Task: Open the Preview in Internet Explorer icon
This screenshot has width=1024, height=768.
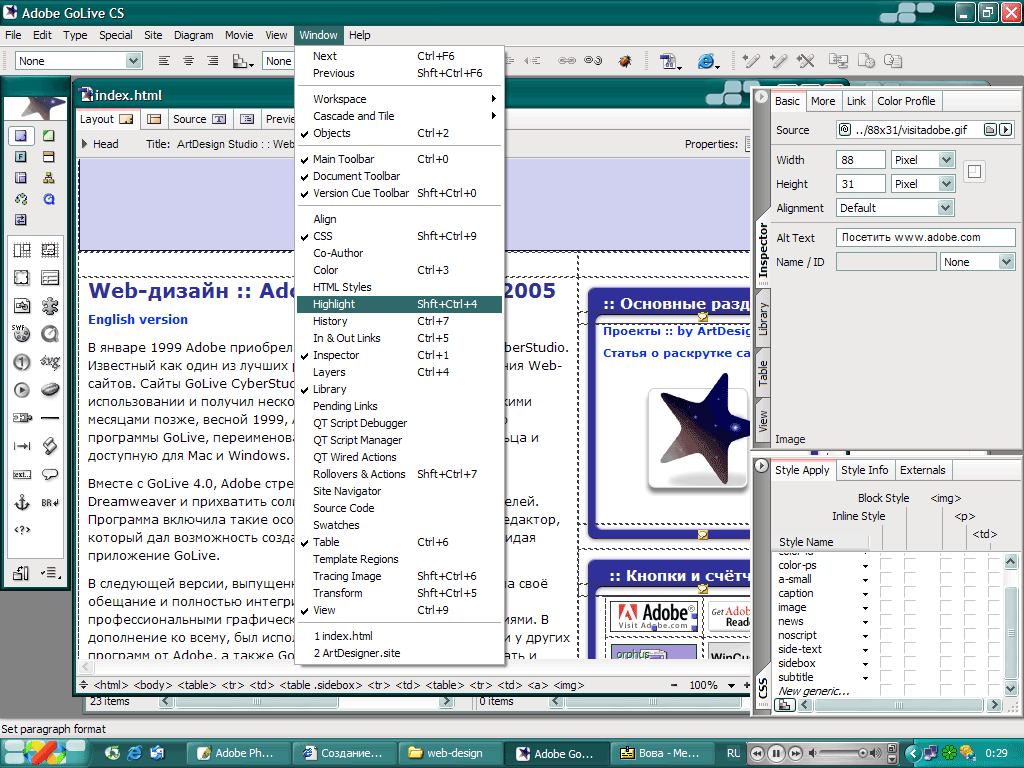Action: 705,61
